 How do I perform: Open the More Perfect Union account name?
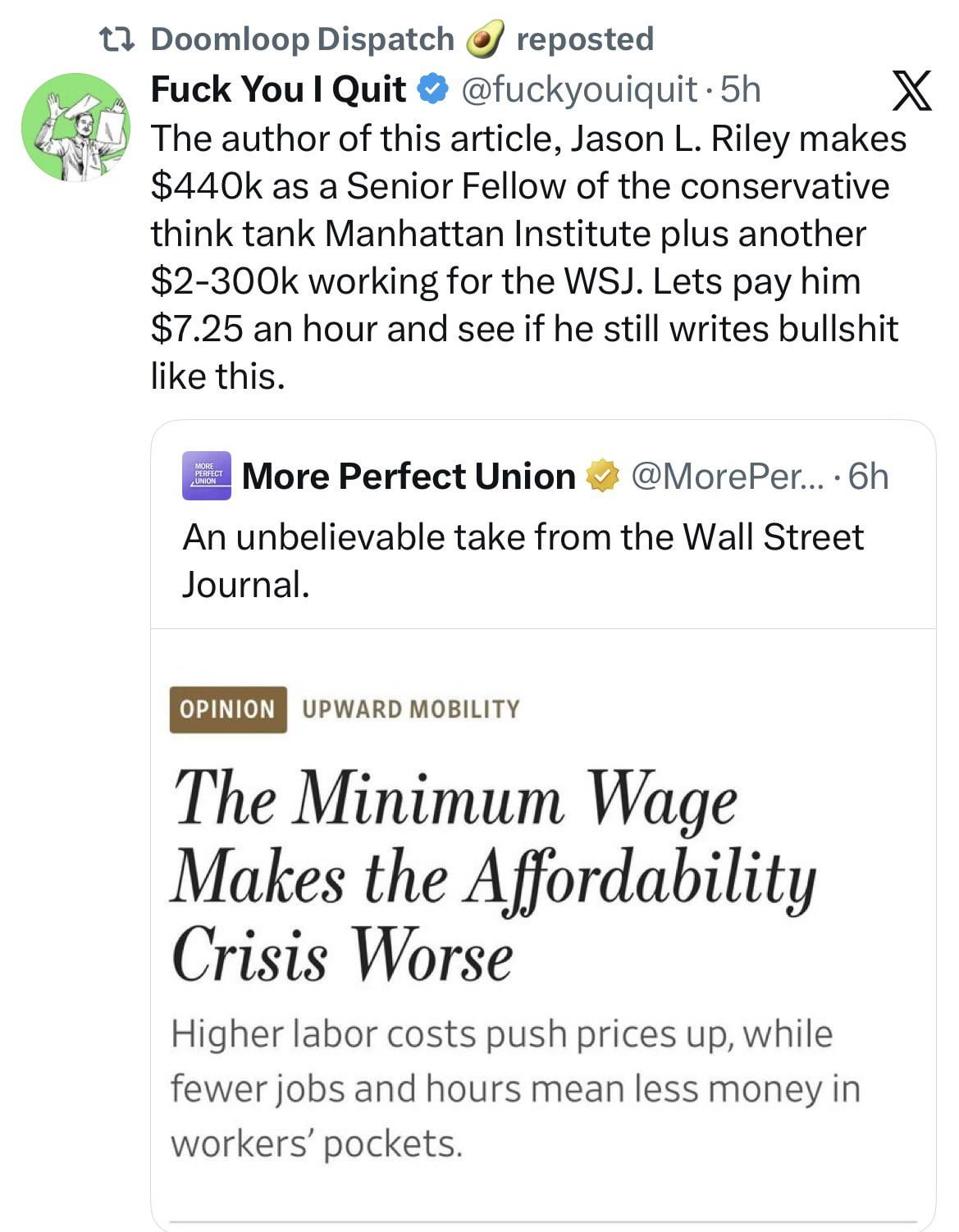pyautogui.click(x=409, y=477)
